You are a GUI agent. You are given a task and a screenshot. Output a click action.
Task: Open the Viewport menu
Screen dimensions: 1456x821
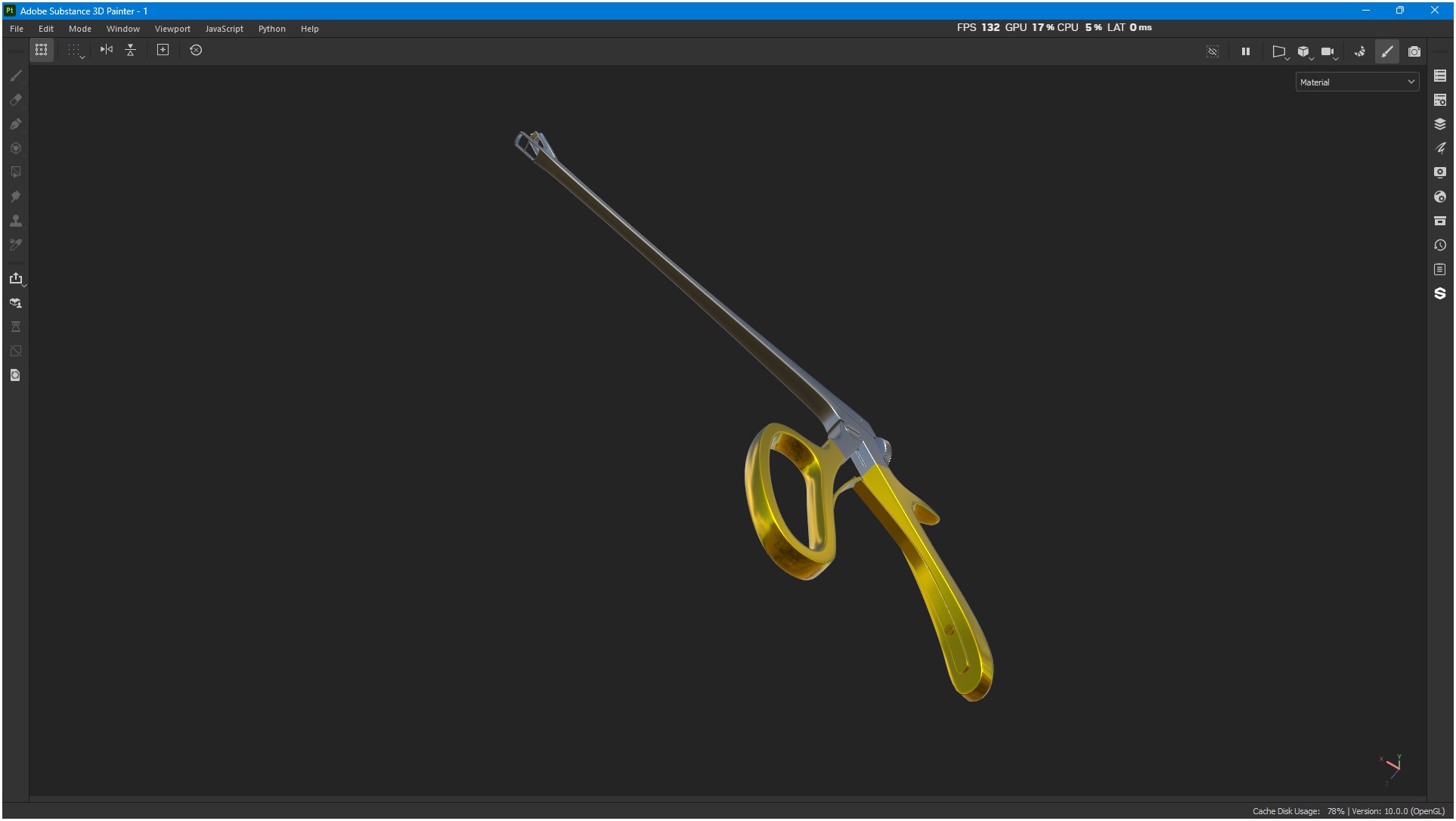(x=172, y=29)
